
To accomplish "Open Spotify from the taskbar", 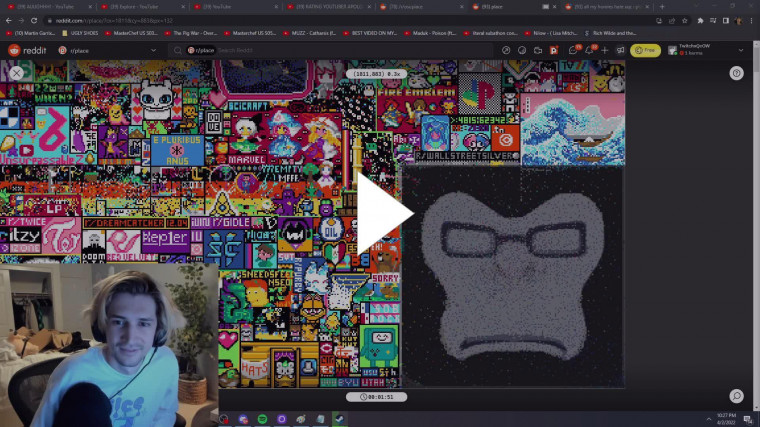I will pyautogui.click(x=262, y=419).
